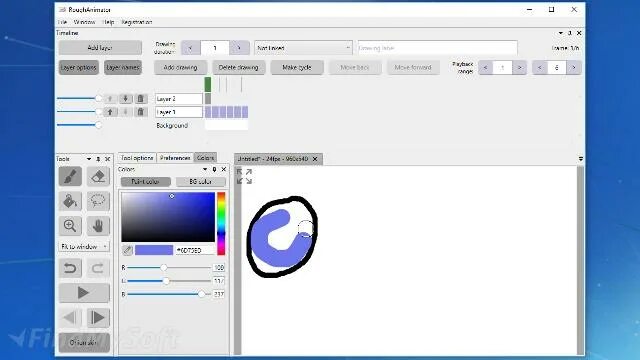Click the rainbow hue strip
This screenshot has height=360, width=640.
click(221, 223)
